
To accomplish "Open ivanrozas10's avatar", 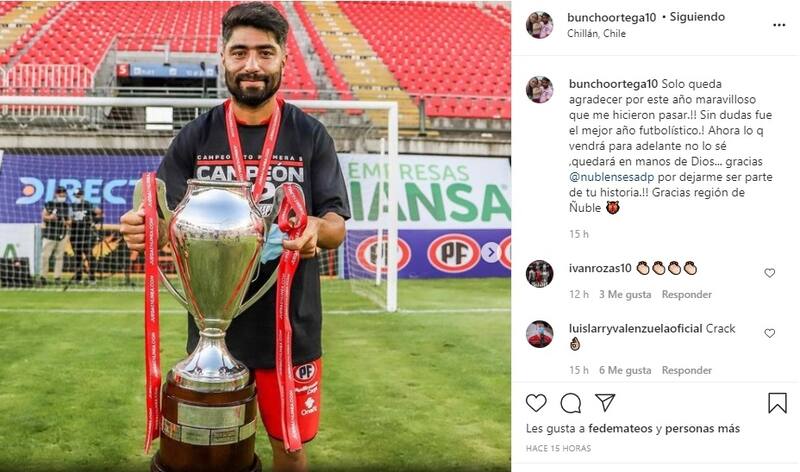I will [x=539, y=274].
